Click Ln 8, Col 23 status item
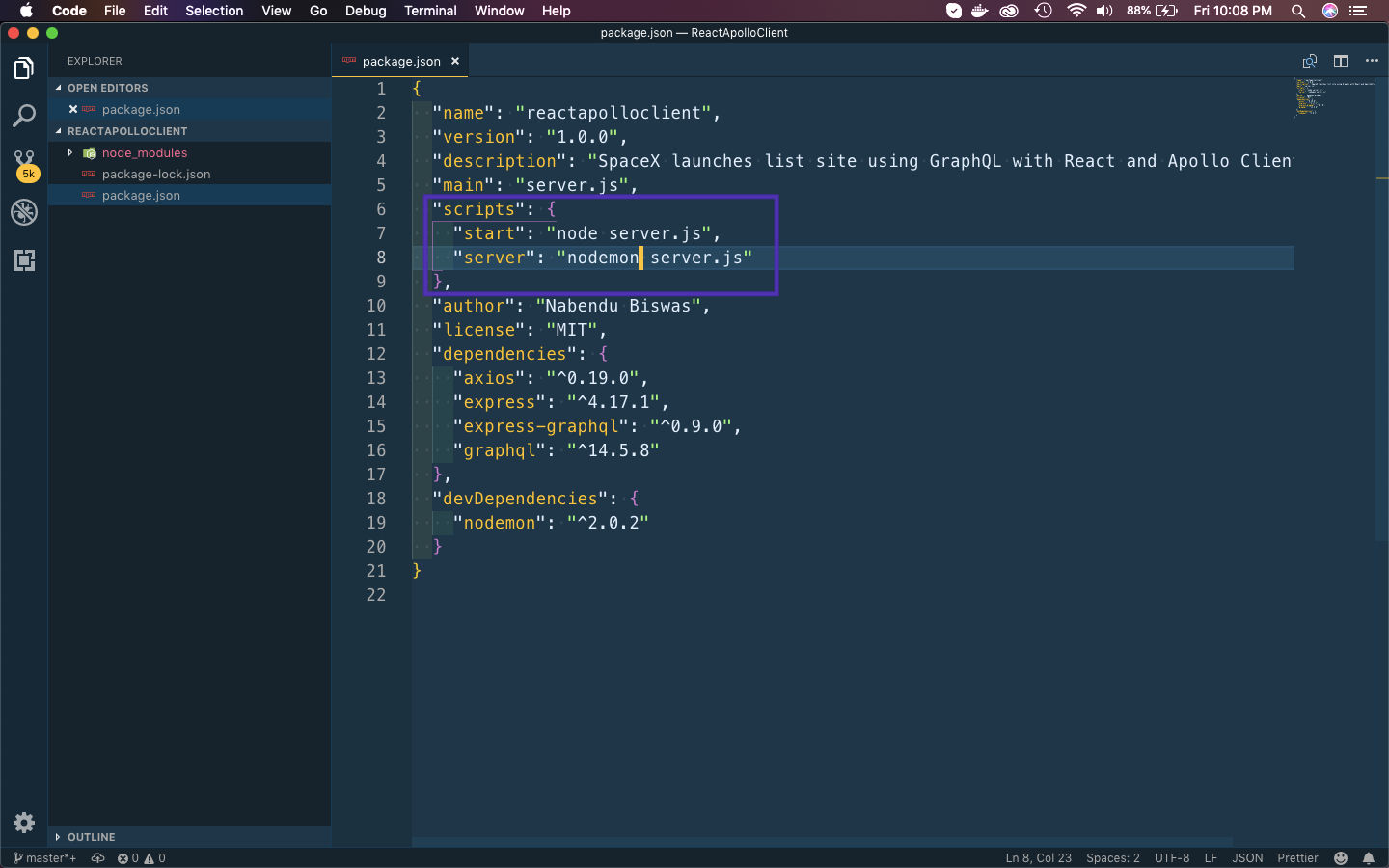 pyautogui.click(x=1038, y=857)
